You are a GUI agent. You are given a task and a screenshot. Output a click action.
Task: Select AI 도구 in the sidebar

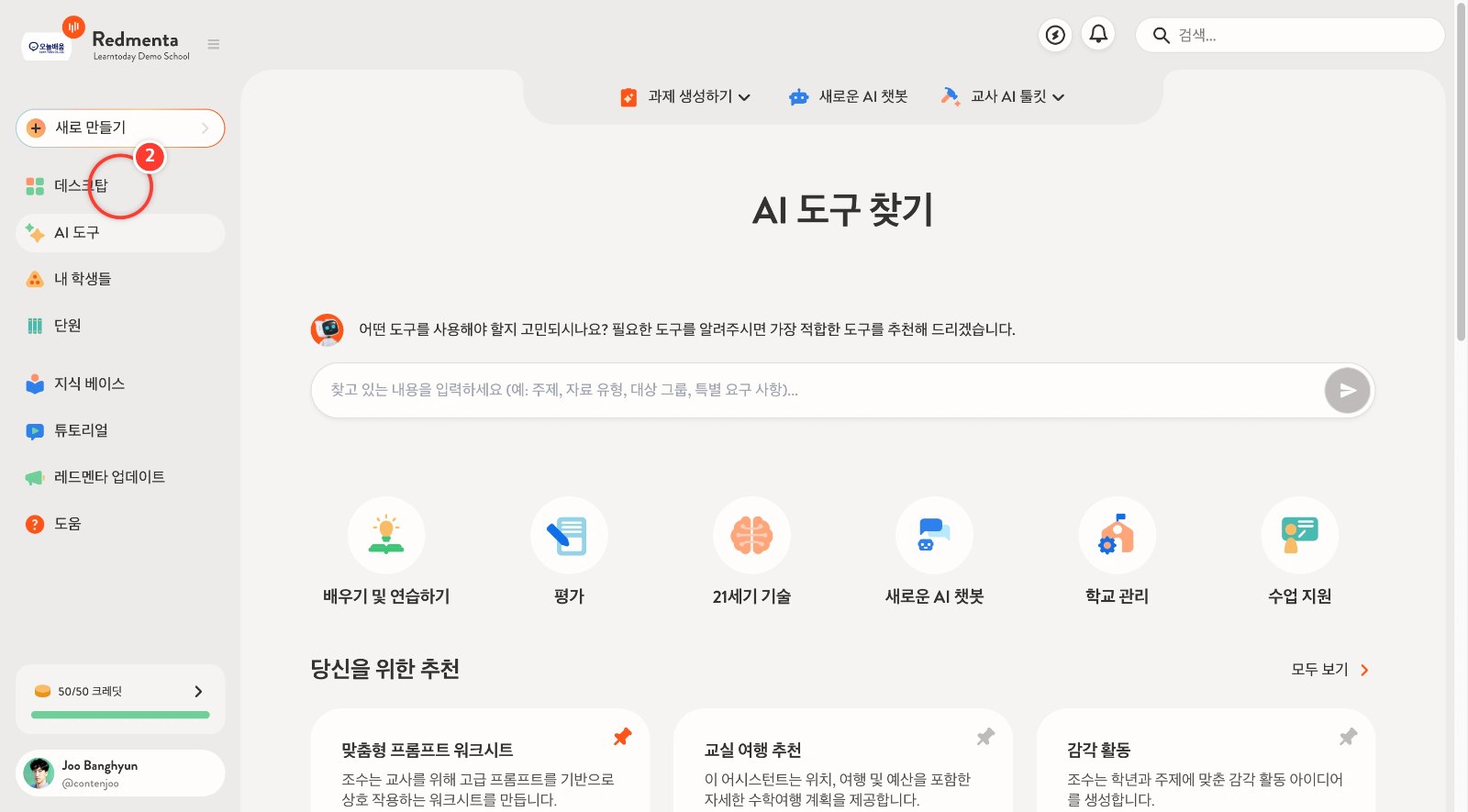pos(120,233)
